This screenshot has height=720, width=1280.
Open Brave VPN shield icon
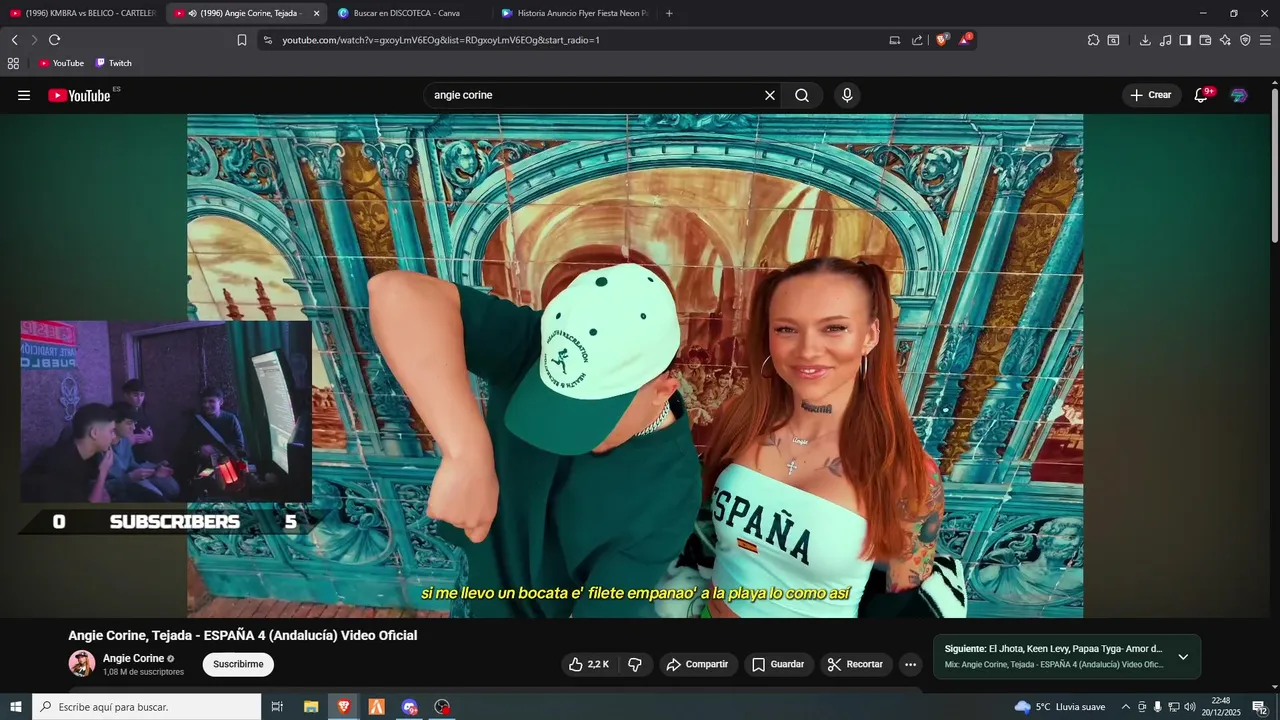(x=1245, y=40)
